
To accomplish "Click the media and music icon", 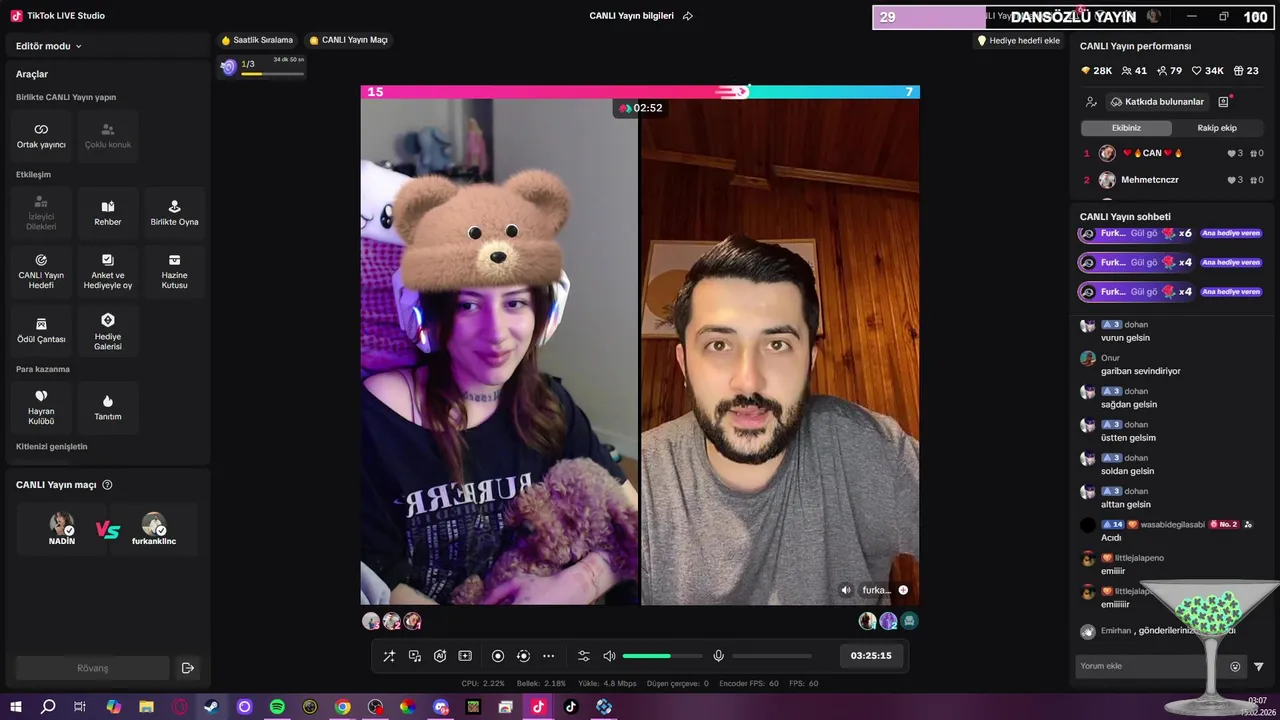I will point(415,656).
